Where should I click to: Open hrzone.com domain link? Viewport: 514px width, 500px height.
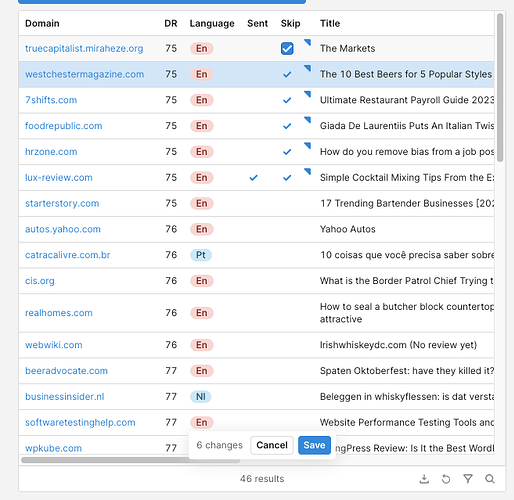pyautogui.click(x=51, y=152)
